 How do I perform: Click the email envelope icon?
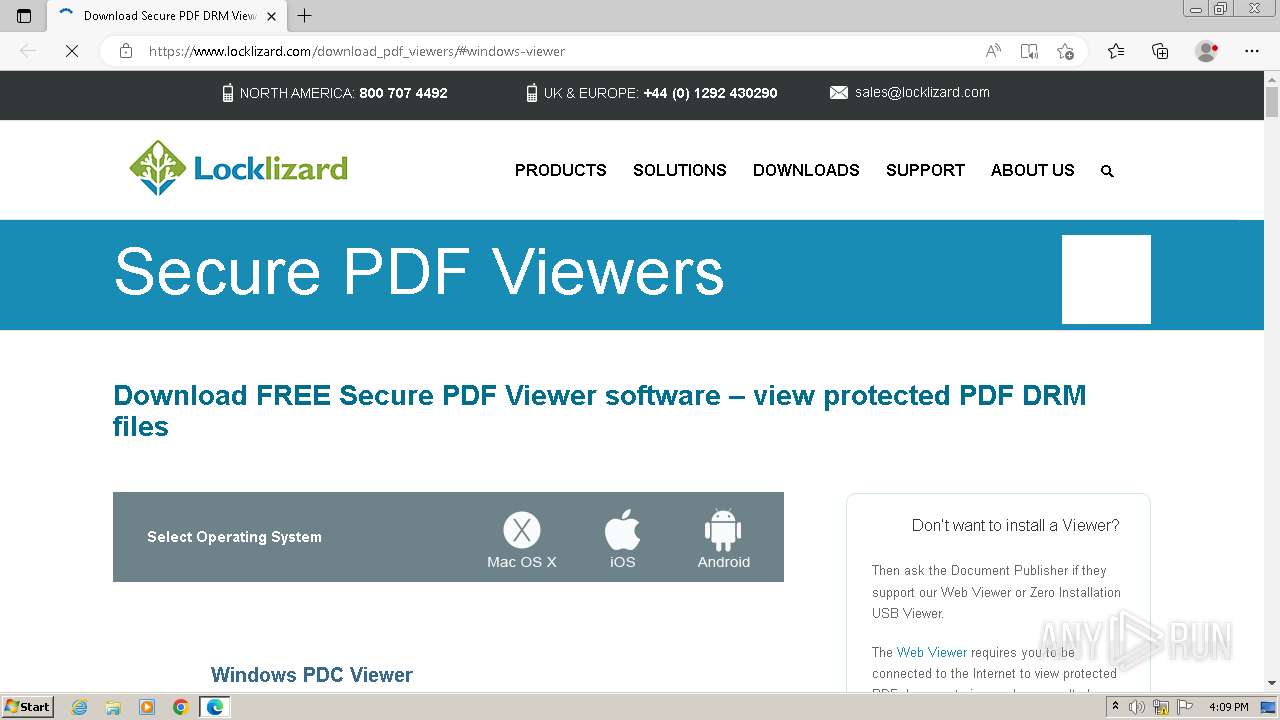coord(839,92)
